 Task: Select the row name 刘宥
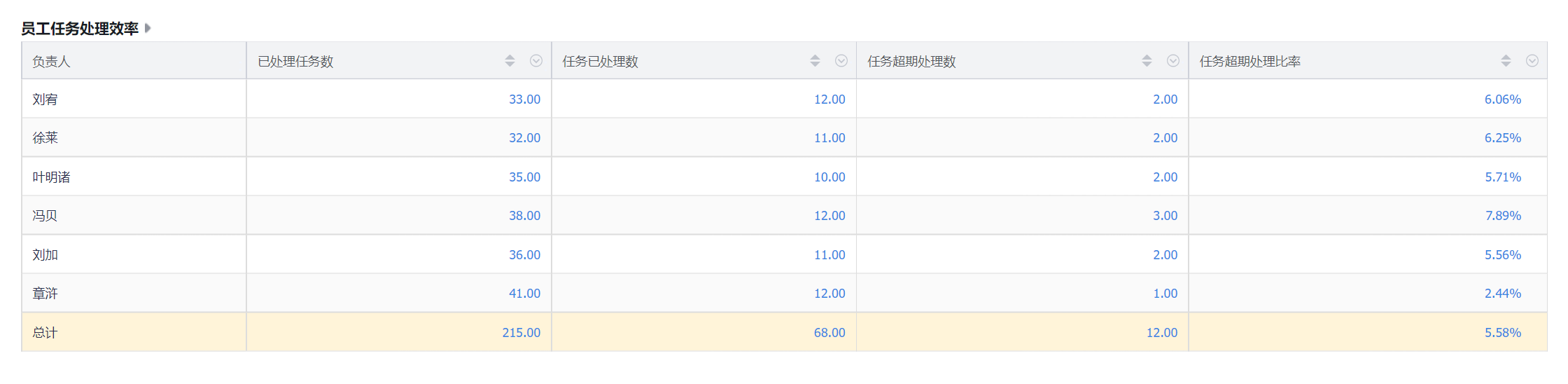tap(45, 100)
